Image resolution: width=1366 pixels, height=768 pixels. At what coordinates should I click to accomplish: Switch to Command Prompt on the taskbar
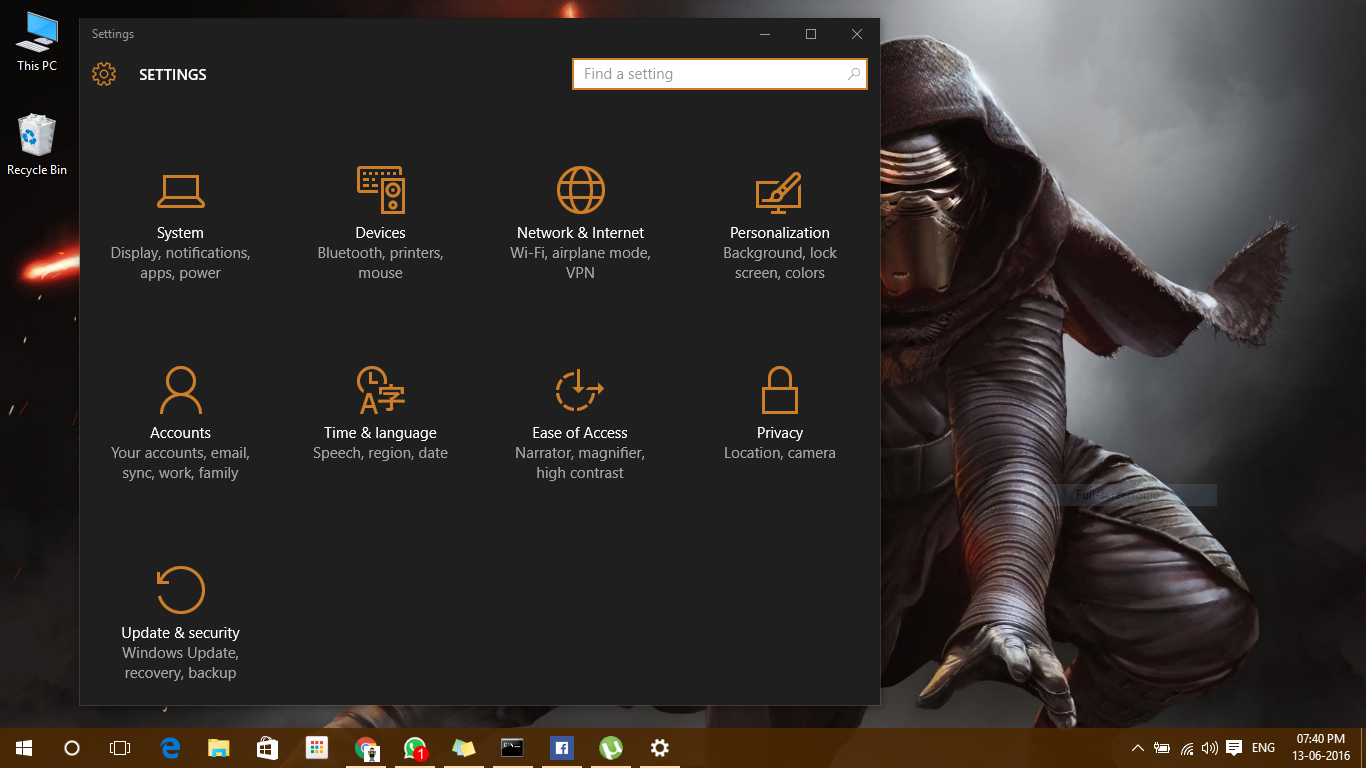point(513,748)
